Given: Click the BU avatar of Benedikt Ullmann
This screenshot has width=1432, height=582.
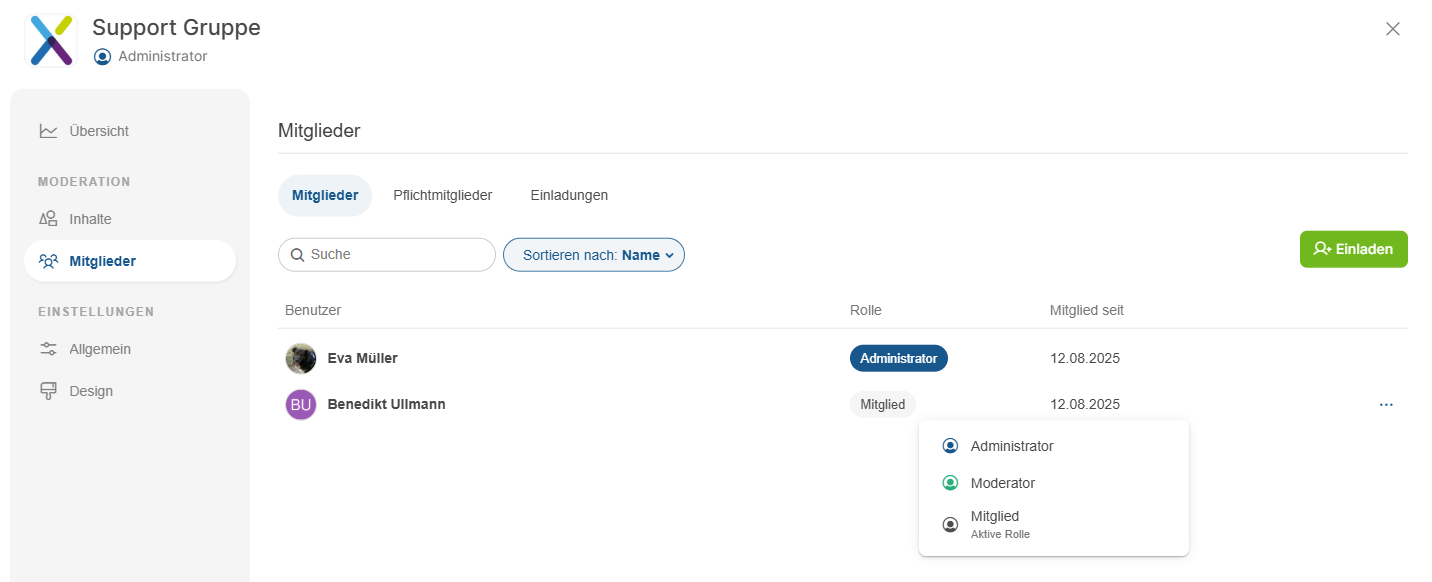Looking at the screenshot, I should point(301,405).
